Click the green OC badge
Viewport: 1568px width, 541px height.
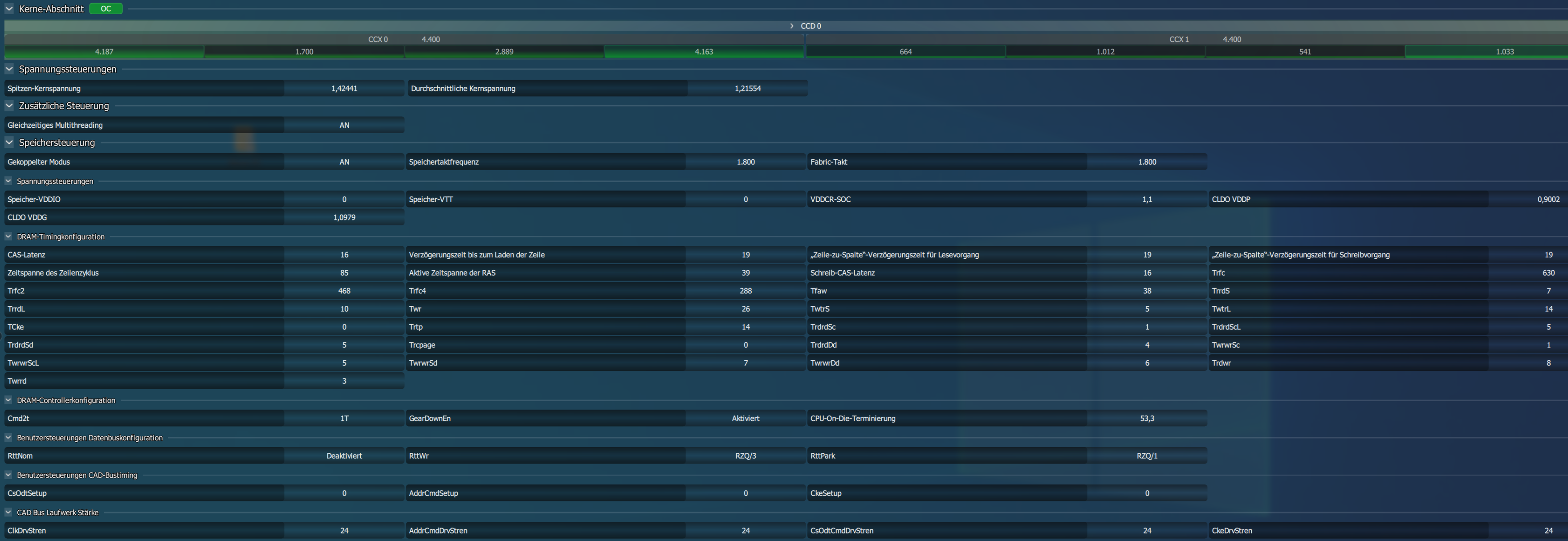coord(106,8)
